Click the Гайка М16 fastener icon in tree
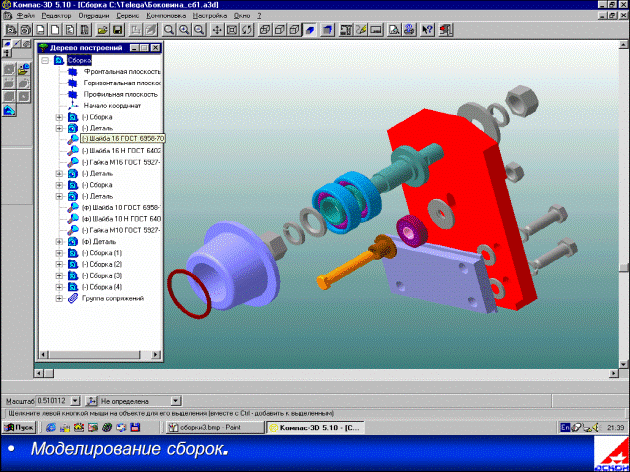This screenshot has height=472, width=630. pyautogui.click(x=73, y=162)
